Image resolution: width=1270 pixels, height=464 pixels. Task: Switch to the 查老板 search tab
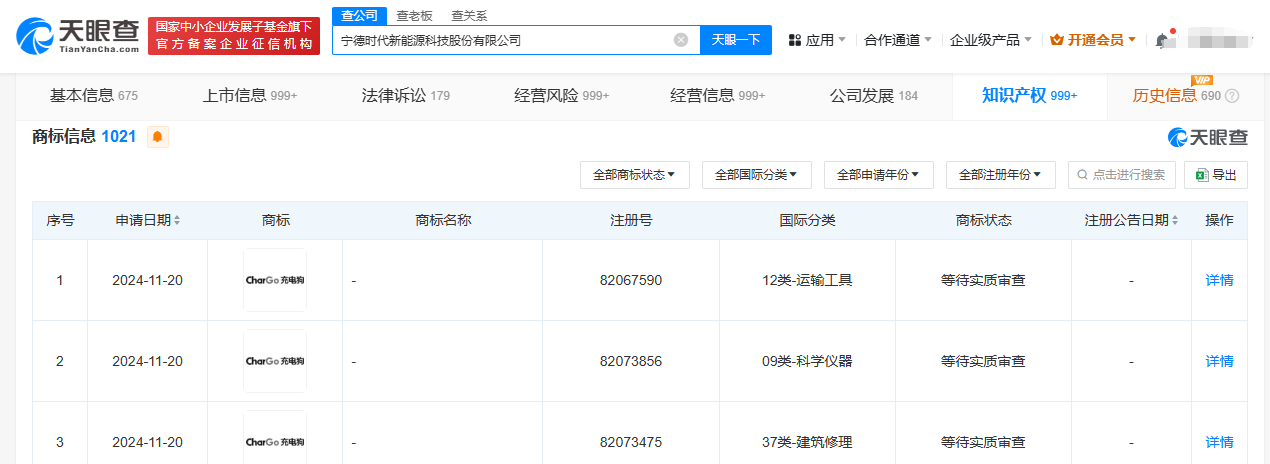(413, 15)
